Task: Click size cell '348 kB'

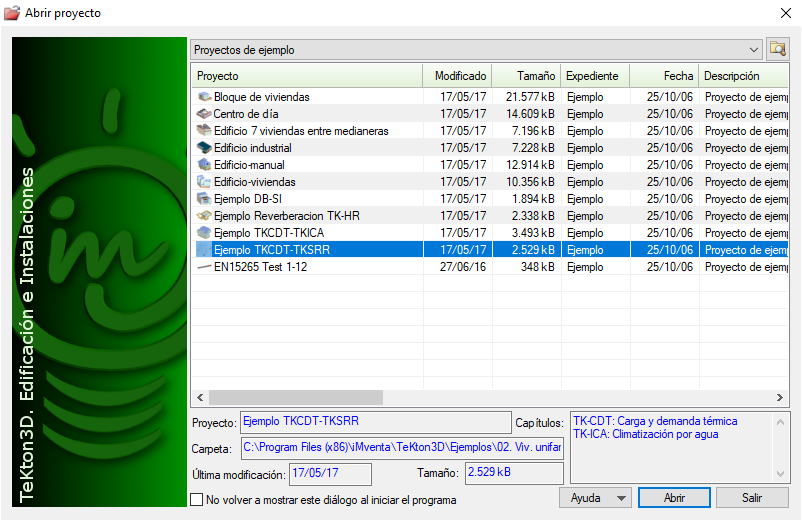Action: click(x=538, y=267)
